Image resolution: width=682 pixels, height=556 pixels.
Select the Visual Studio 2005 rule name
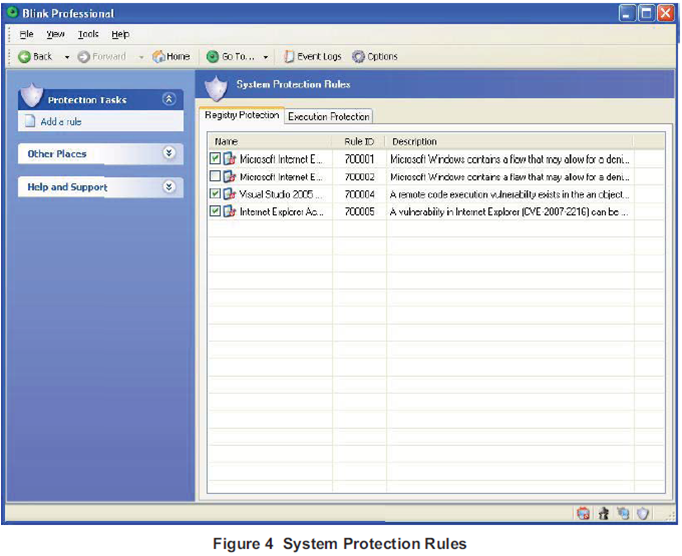[x=281, y=194]
